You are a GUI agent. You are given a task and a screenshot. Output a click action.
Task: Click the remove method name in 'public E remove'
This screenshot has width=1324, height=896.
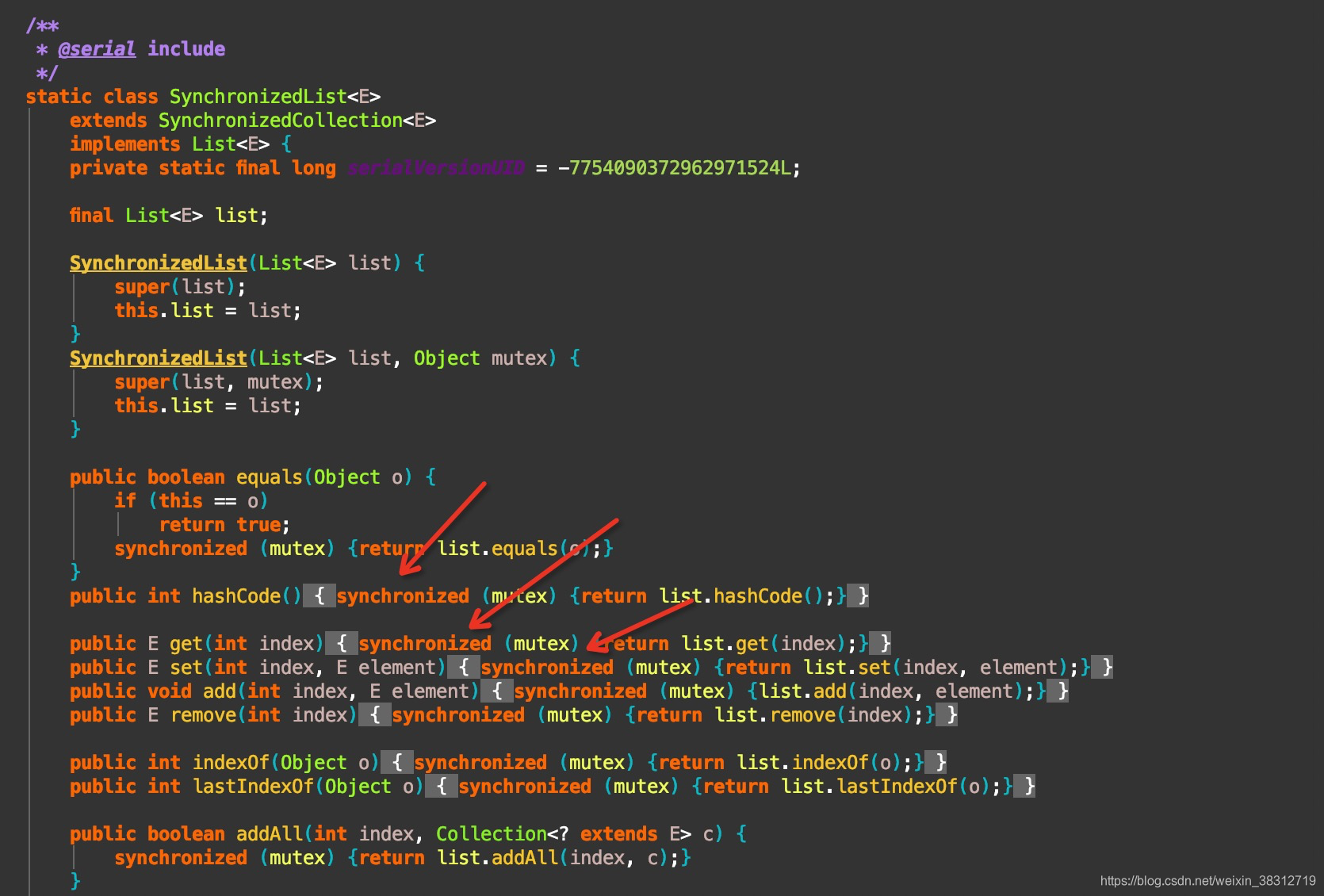(204, 715)
